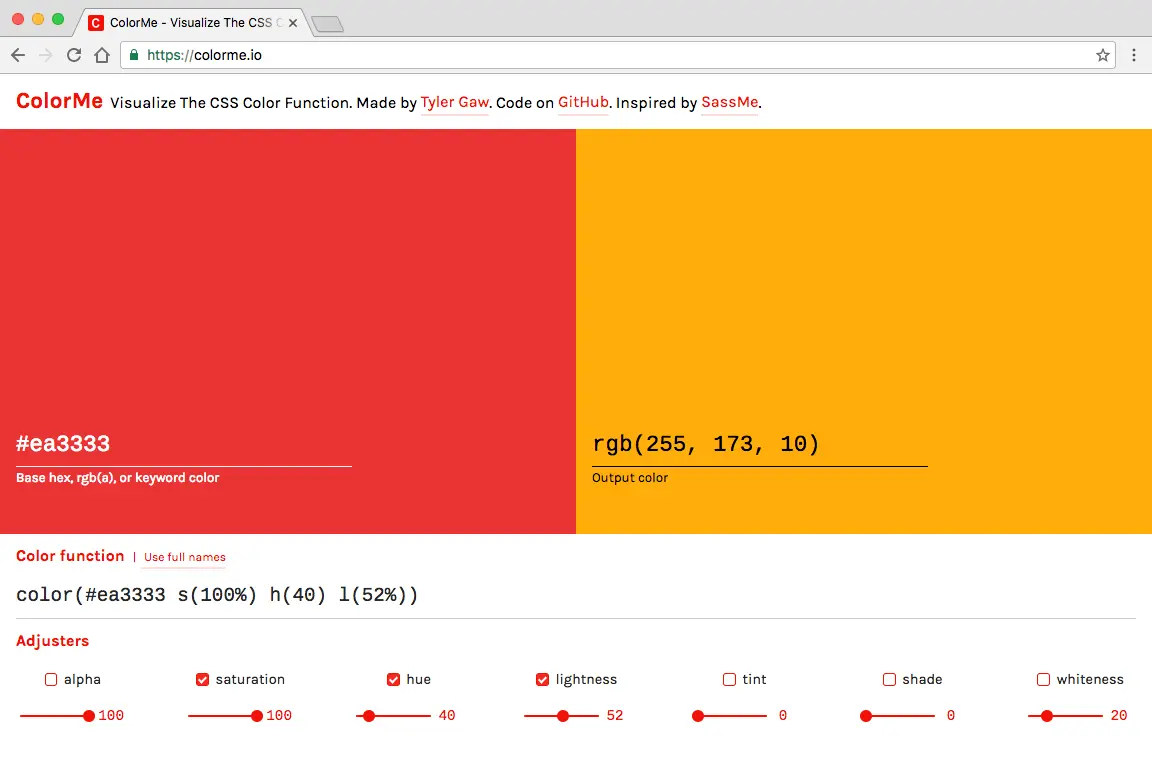Click the HTTPS padlock icon

(134, 55)
